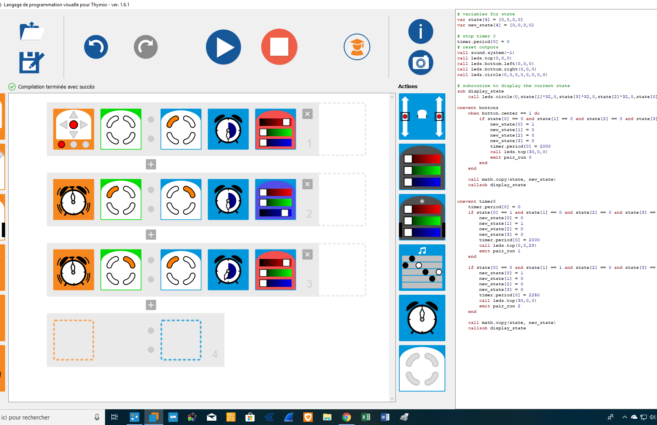Save the current program
657x425 pixels.
click(x=30, y=62)
